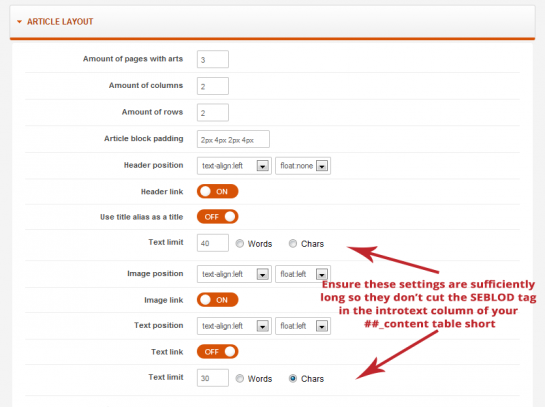Toggle the Header link switch off
The image size is (545, 407).
coord(218,192)
